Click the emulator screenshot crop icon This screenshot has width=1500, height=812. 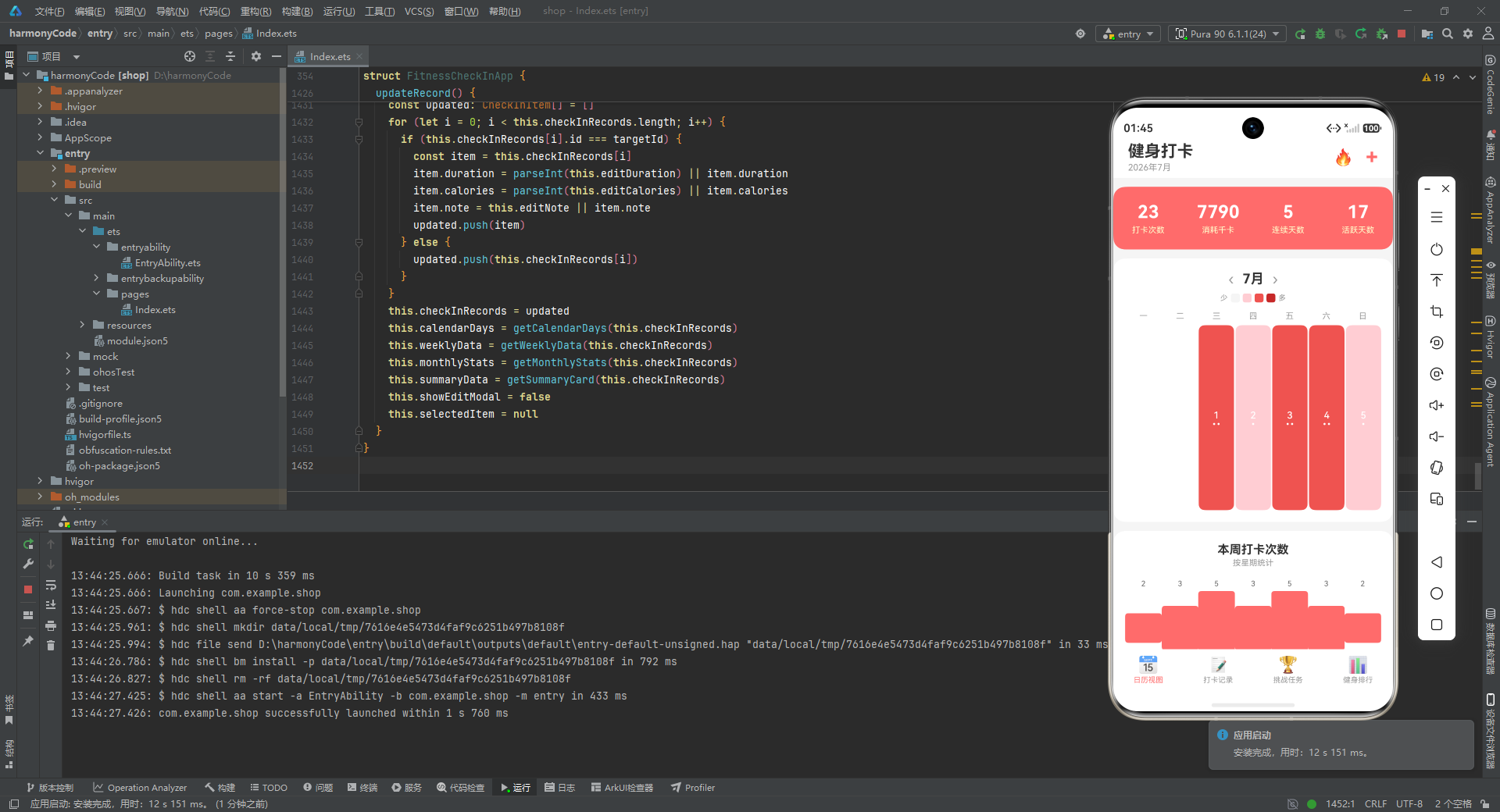click(x=1437, y=312)
